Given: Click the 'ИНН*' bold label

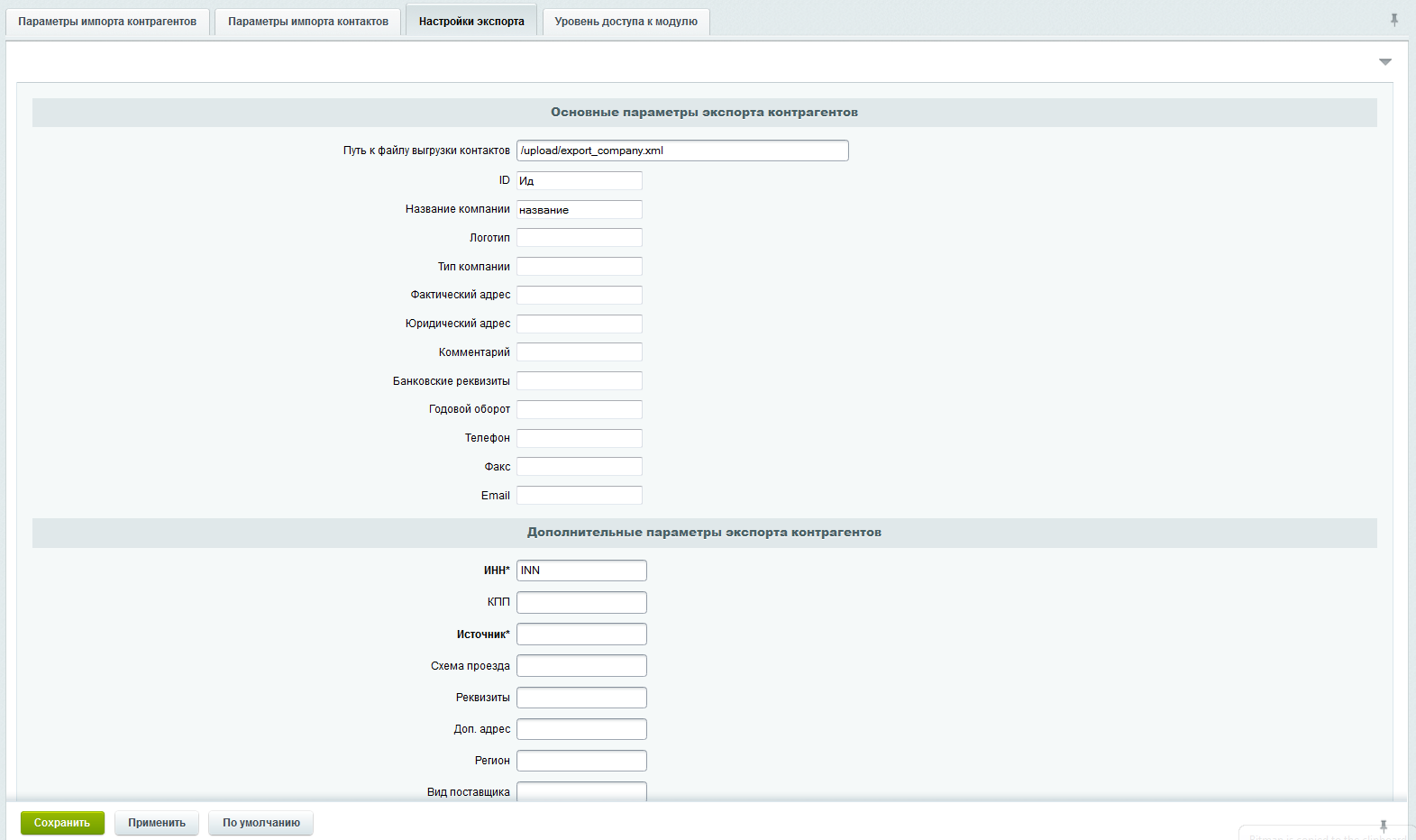Looking at the screenshot, I should coord(497,571).
